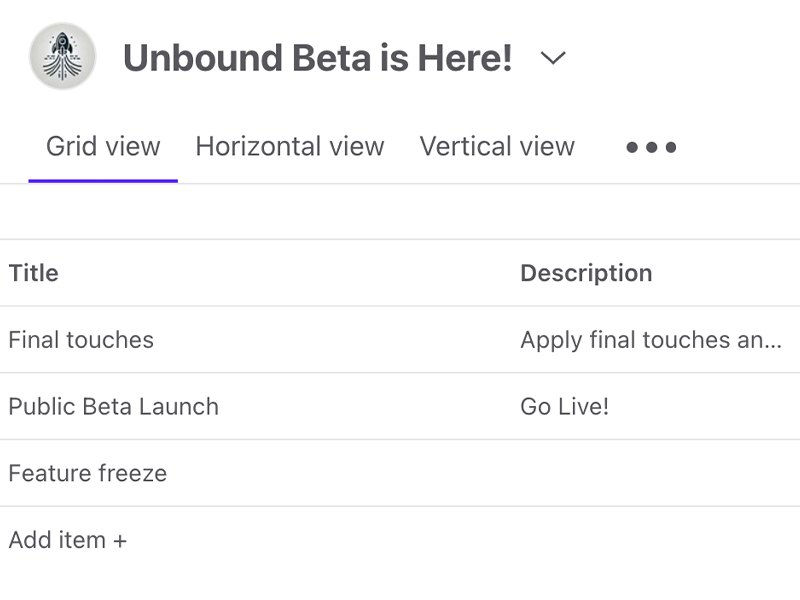
Task: Open the three-dot more views menu
Action: [651, 147]
